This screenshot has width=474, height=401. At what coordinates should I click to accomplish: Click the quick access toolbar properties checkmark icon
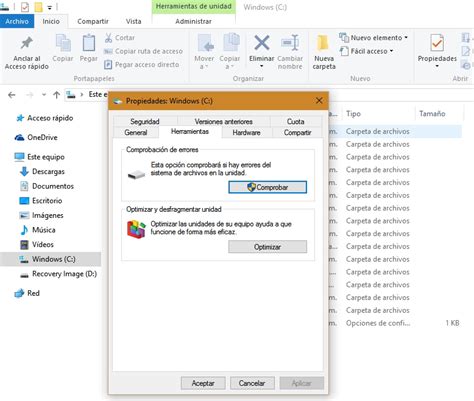click(25, 7)
